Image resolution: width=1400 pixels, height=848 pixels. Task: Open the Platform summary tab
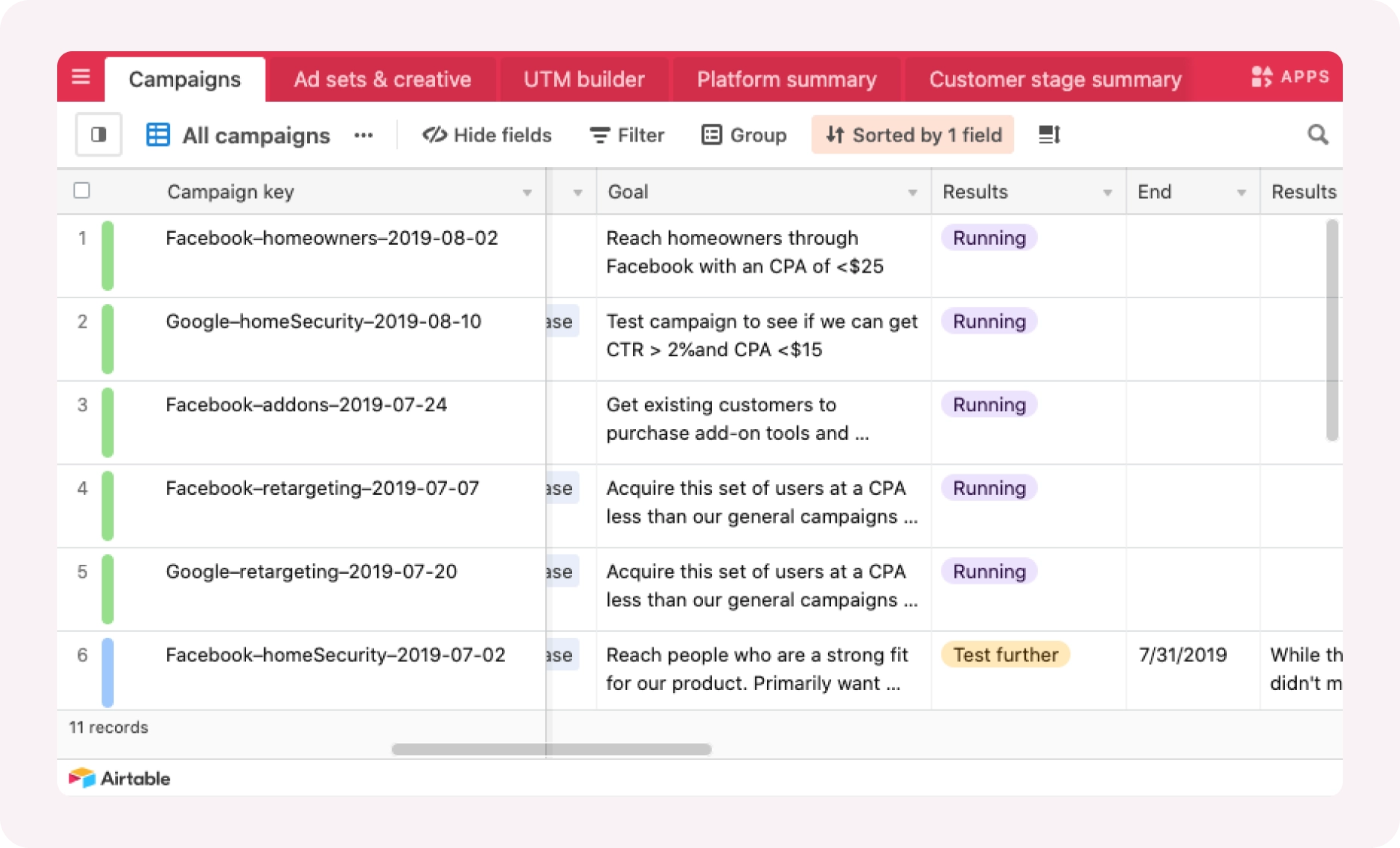pos(787,79)
